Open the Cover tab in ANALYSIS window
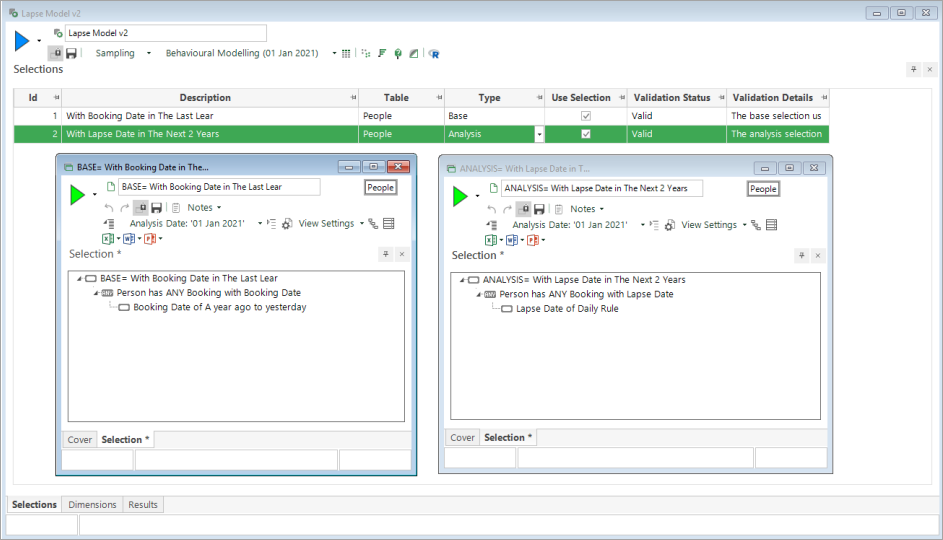This screenshot has height=540, width=943. tap(462, 438)
